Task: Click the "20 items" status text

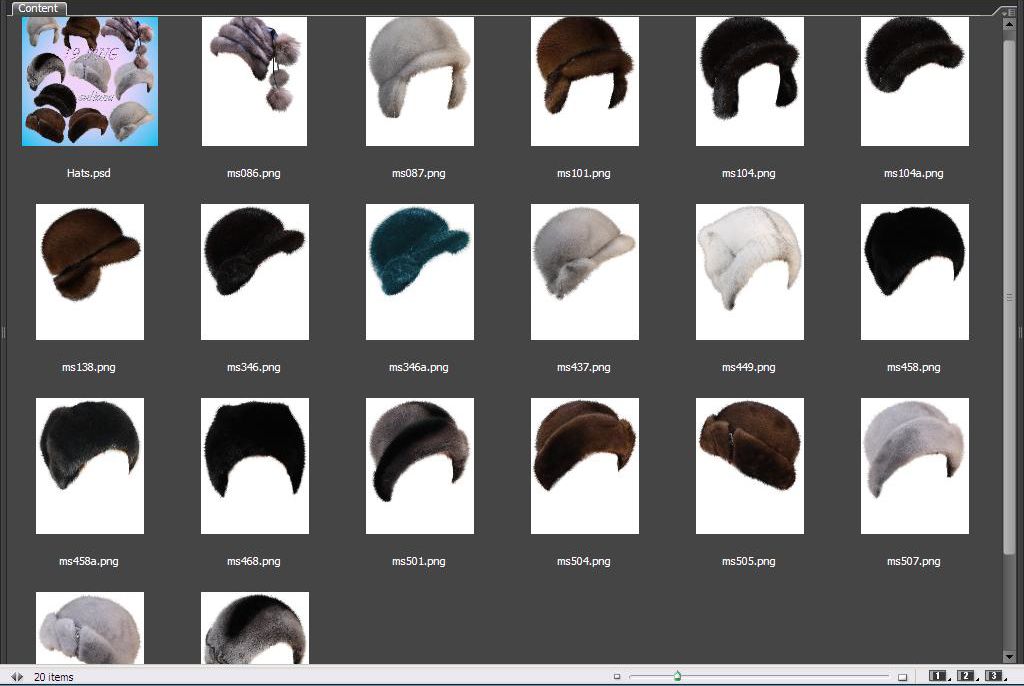Action: coord(54,677)
